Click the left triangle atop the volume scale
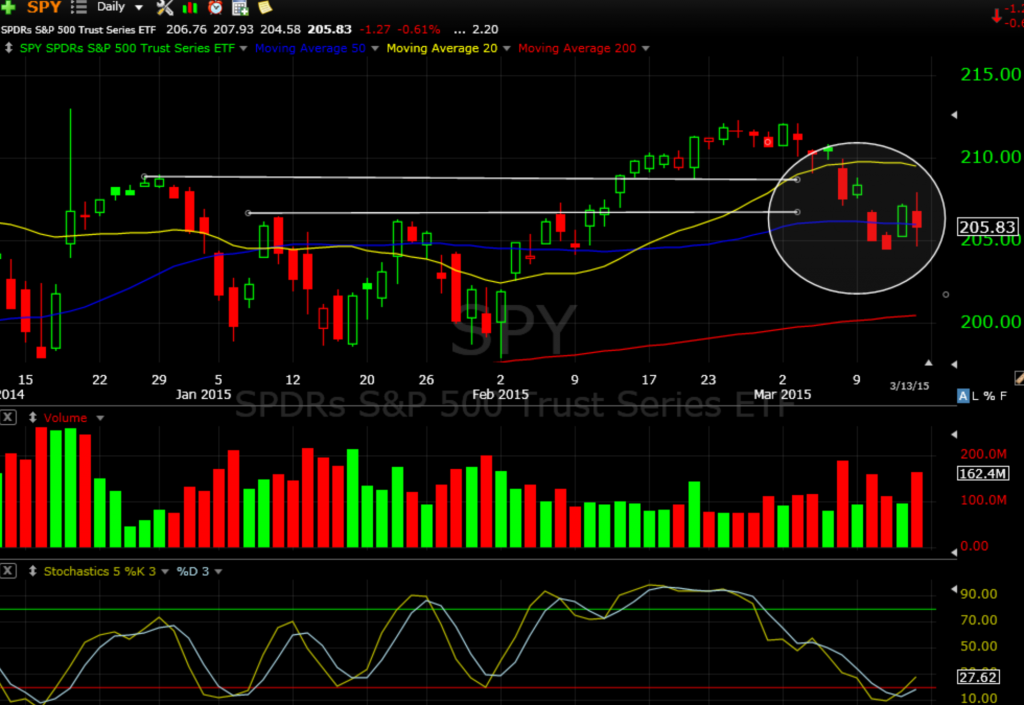Screen dimensions: 1024x705 click(954, 434)
